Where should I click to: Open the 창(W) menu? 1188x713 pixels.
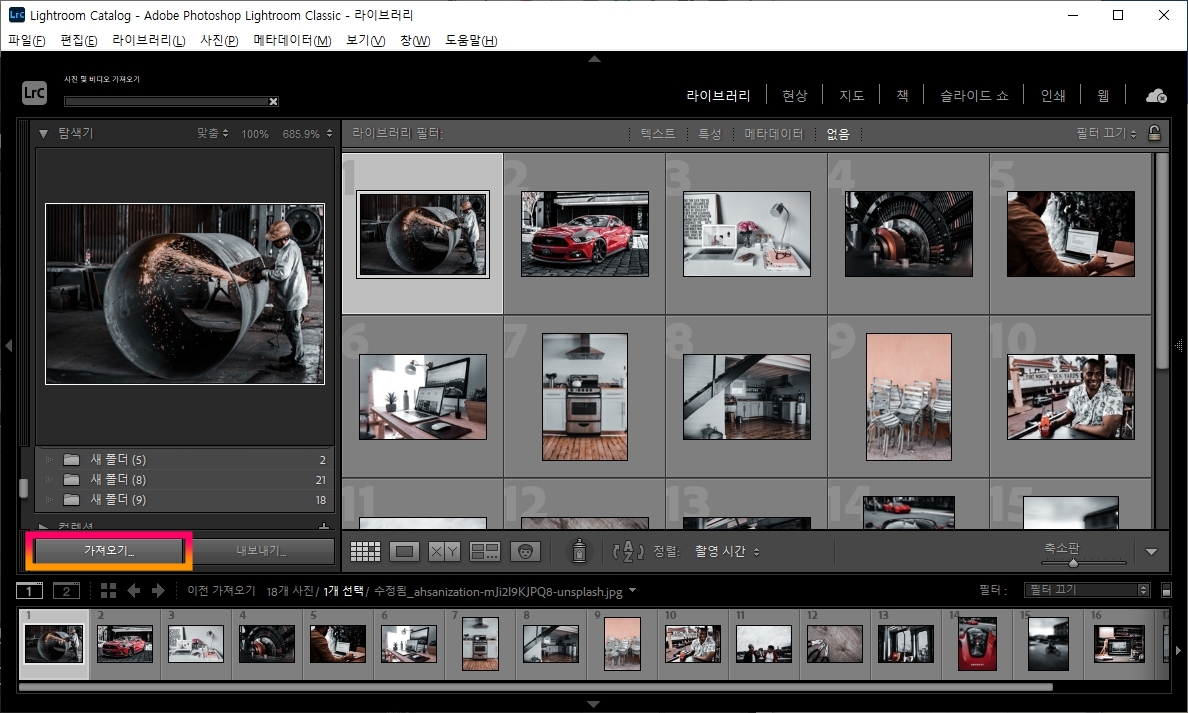pos(414,40)
